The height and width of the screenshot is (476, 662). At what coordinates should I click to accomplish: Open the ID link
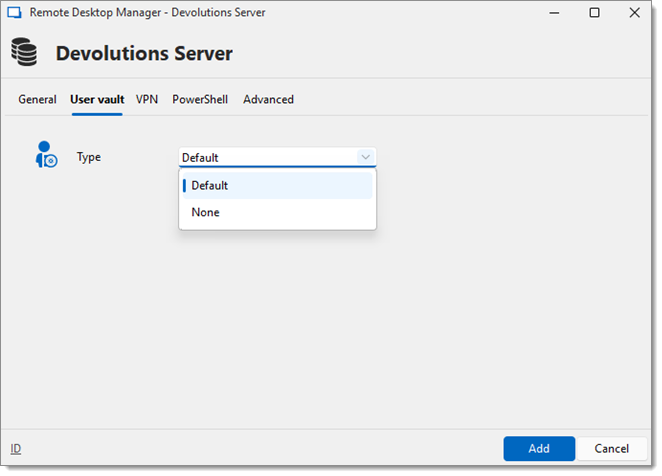click(x=16, y=449)
